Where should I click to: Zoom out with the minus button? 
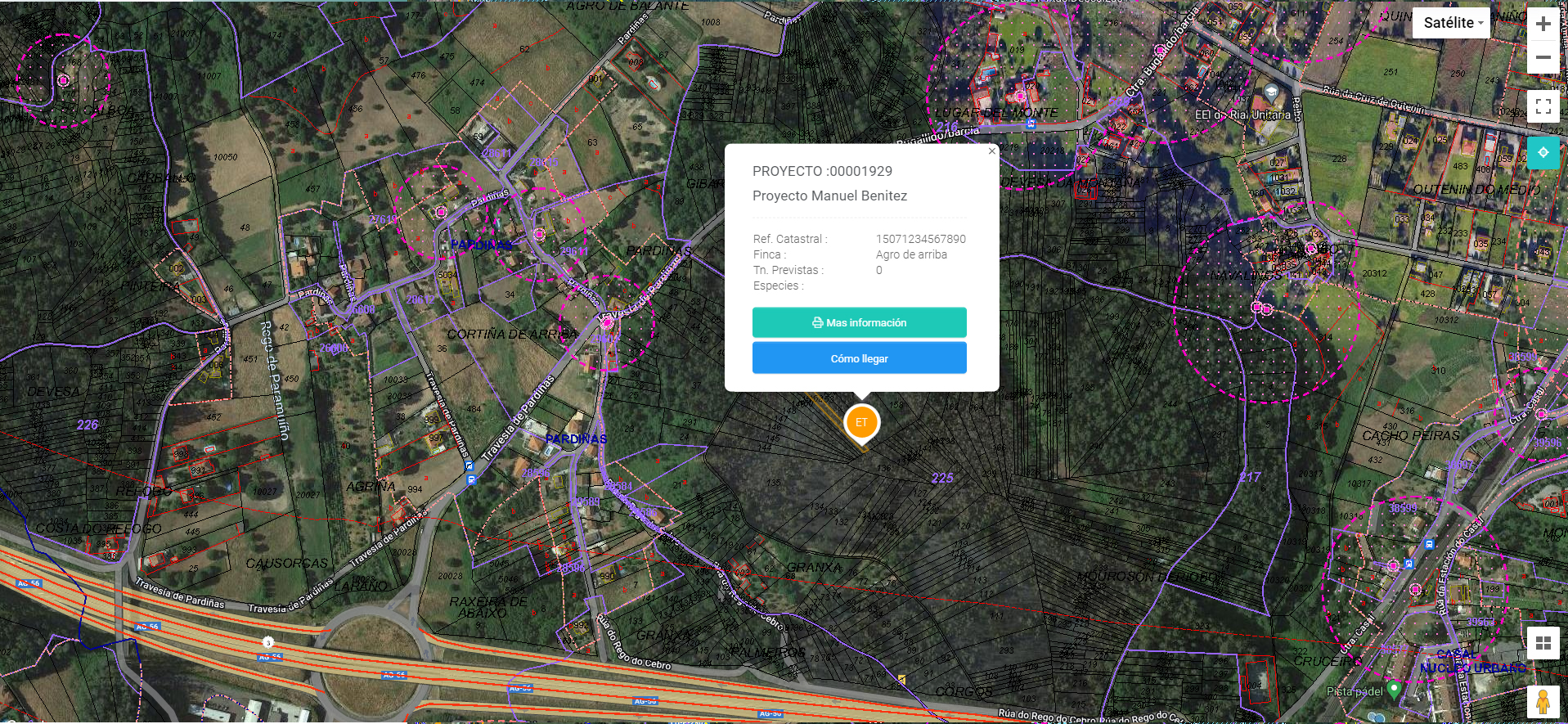pos(1543,58)
